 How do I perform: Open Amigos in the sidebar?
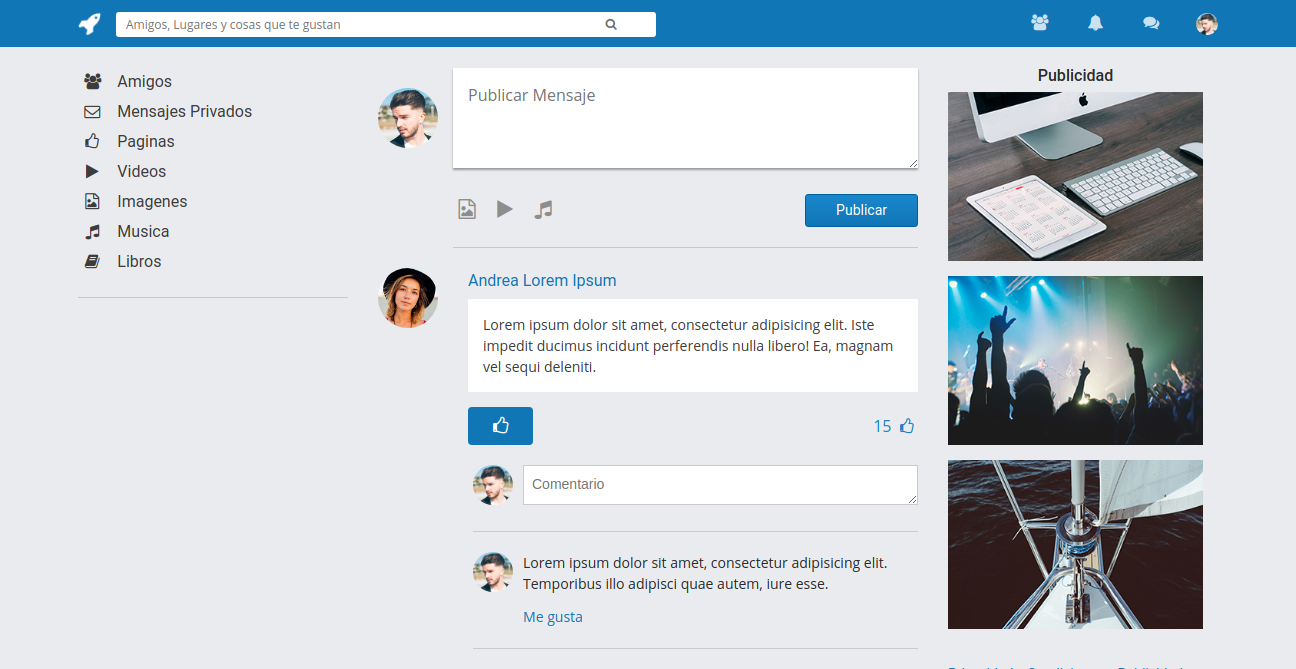[144, 81]
